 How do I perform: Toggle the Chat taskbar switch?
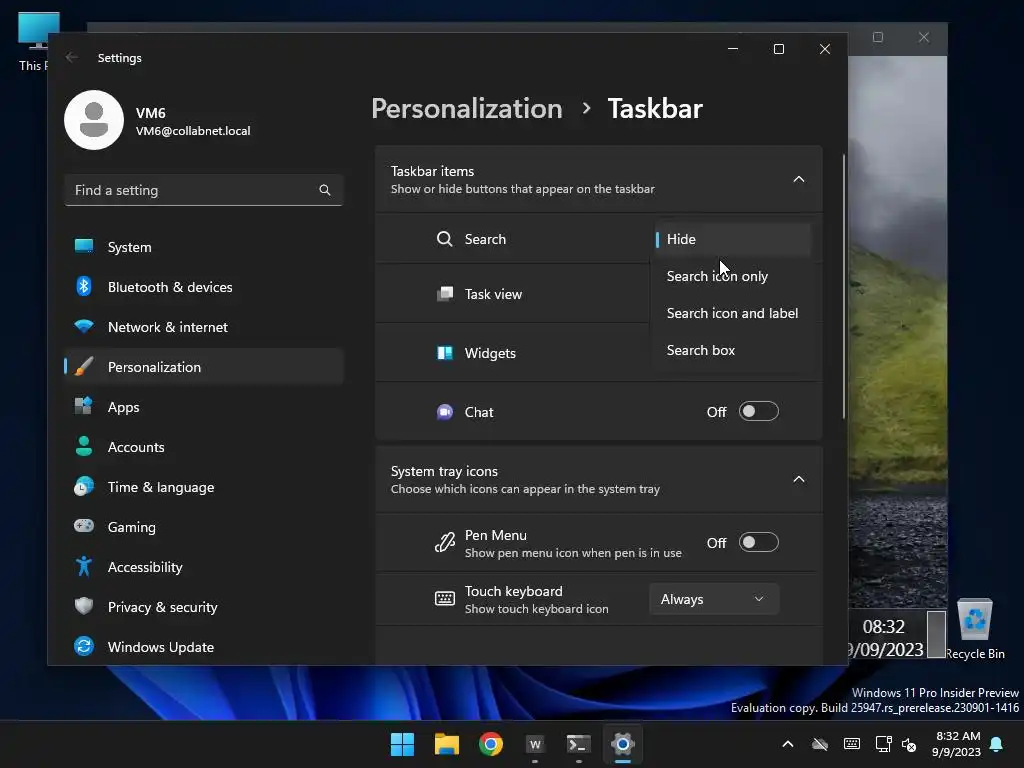(x=758, y=411)
